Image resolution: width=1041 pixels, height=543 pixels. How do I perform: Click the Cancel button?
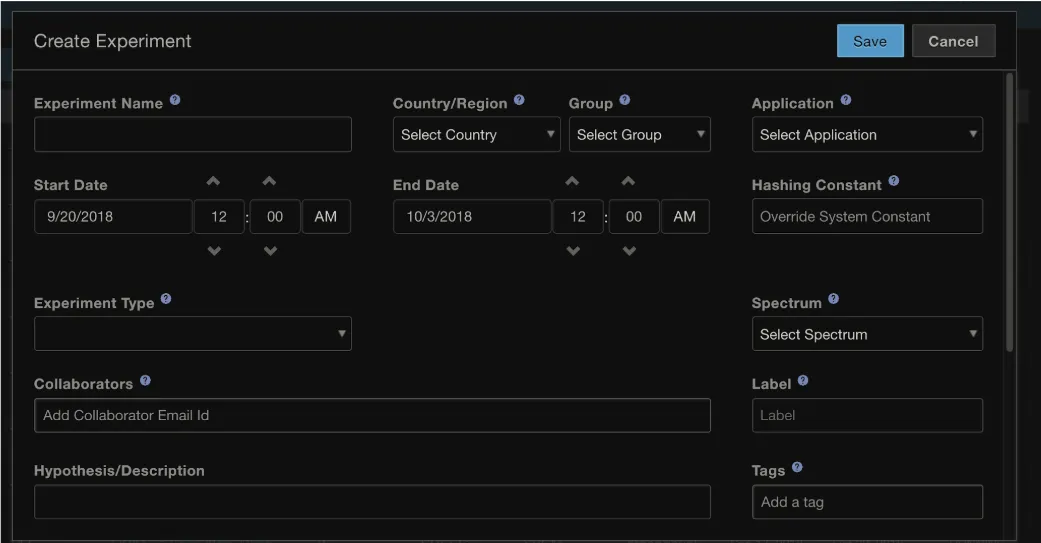[953, 41]
